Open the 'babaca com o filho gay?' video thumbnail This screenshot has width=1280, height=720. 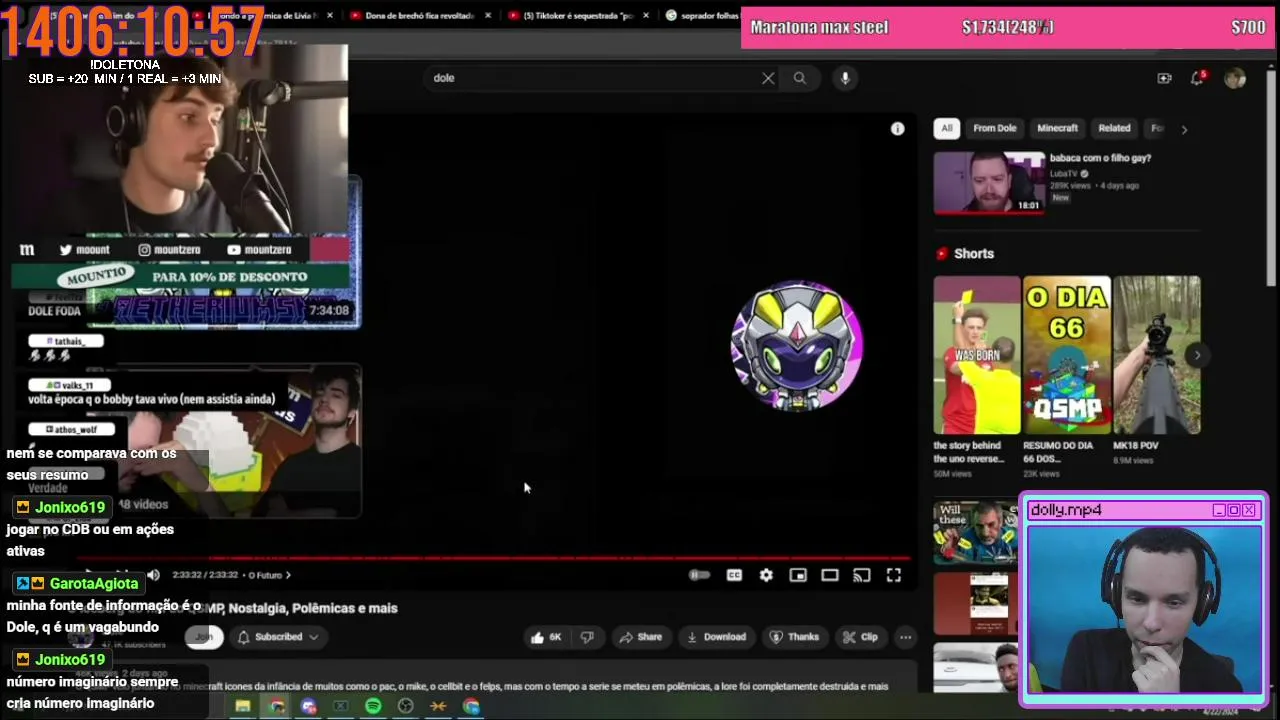(989, 182)
